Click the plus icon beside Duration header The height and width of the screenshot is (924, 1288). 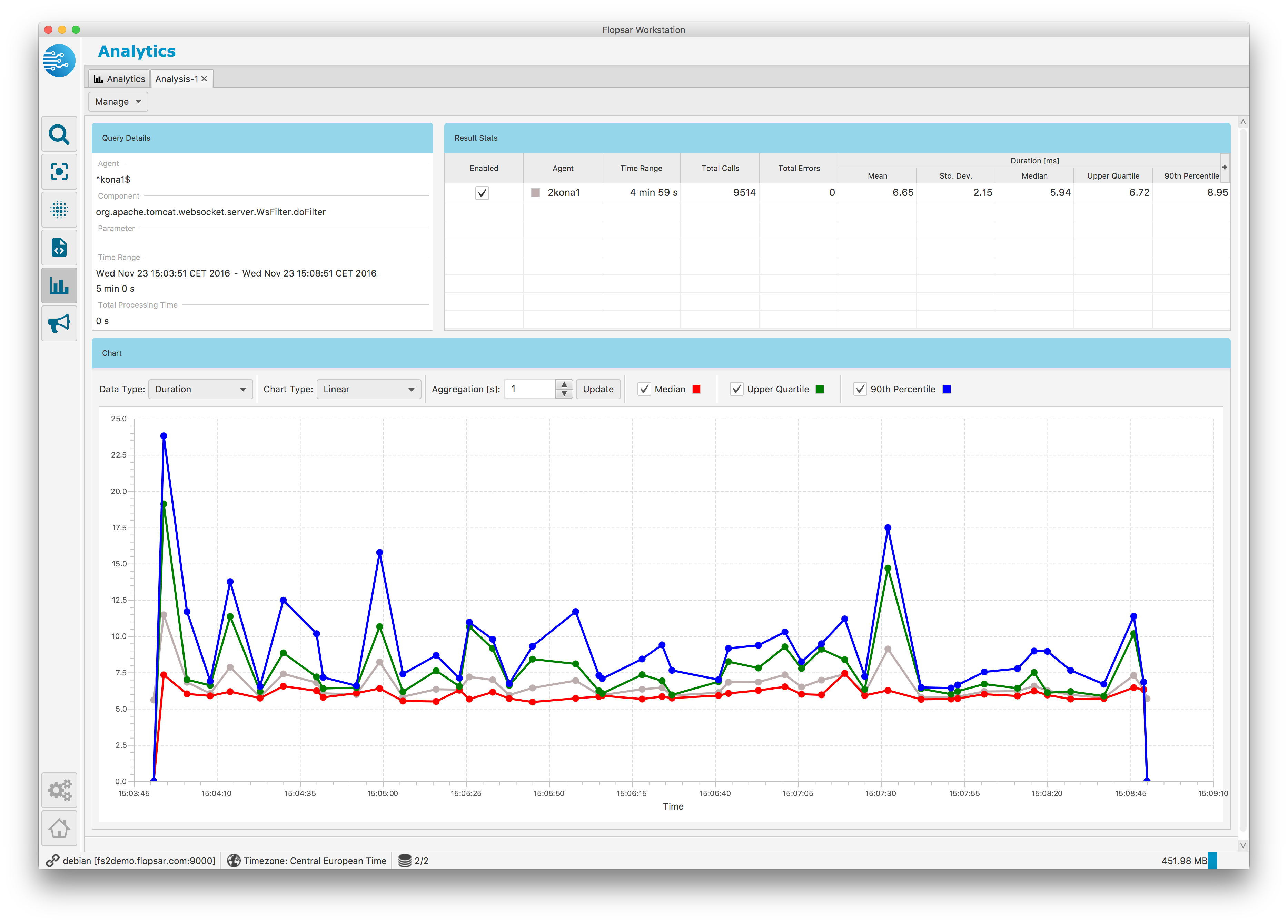[1225, 167]
